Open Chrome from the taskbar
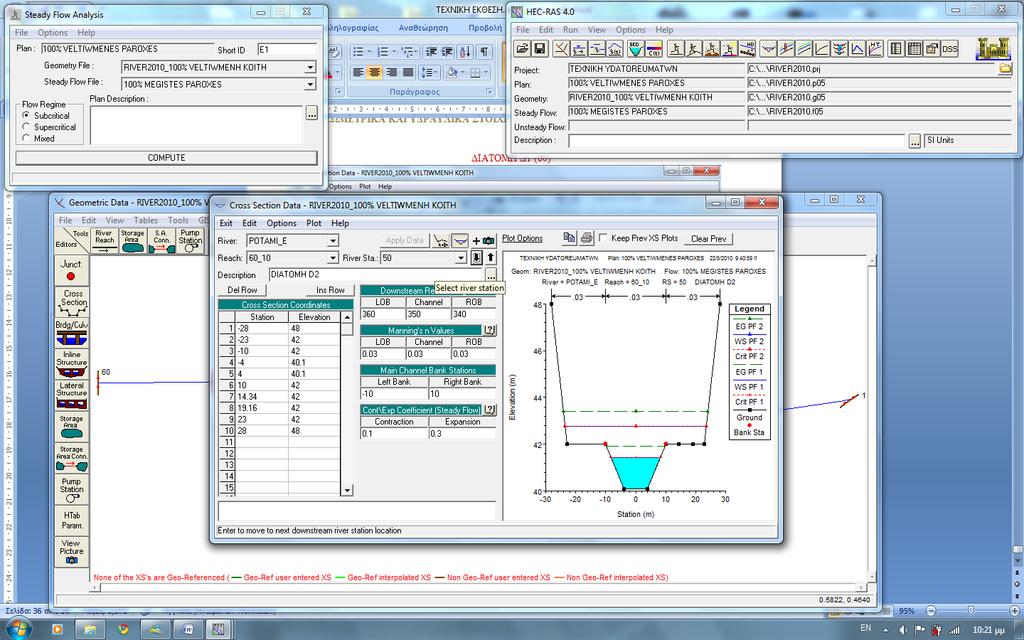This screenshot has width=1024, height=640. tap(123, 630)
